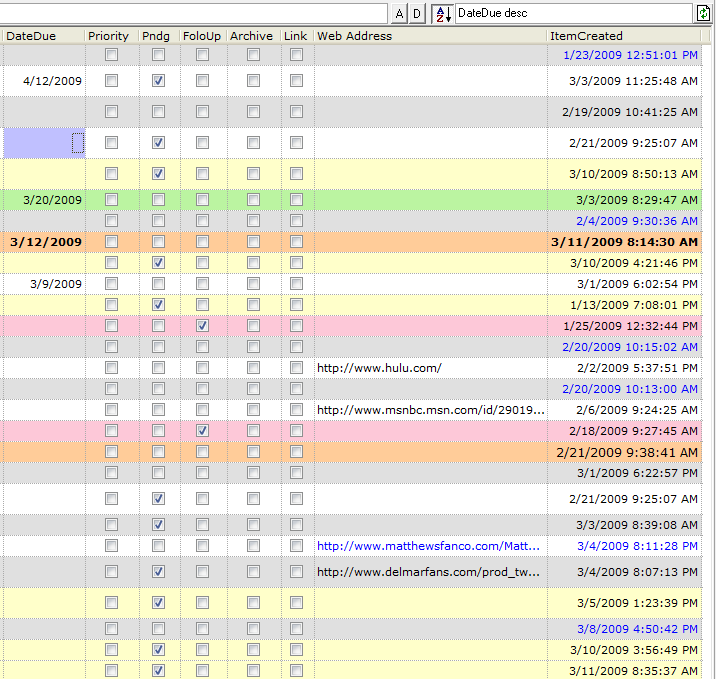This screenshot has height=679, width=716.
Task: Click '1/23/2009 12:51:01 PM' created date
Action: [x=630, y=55]
